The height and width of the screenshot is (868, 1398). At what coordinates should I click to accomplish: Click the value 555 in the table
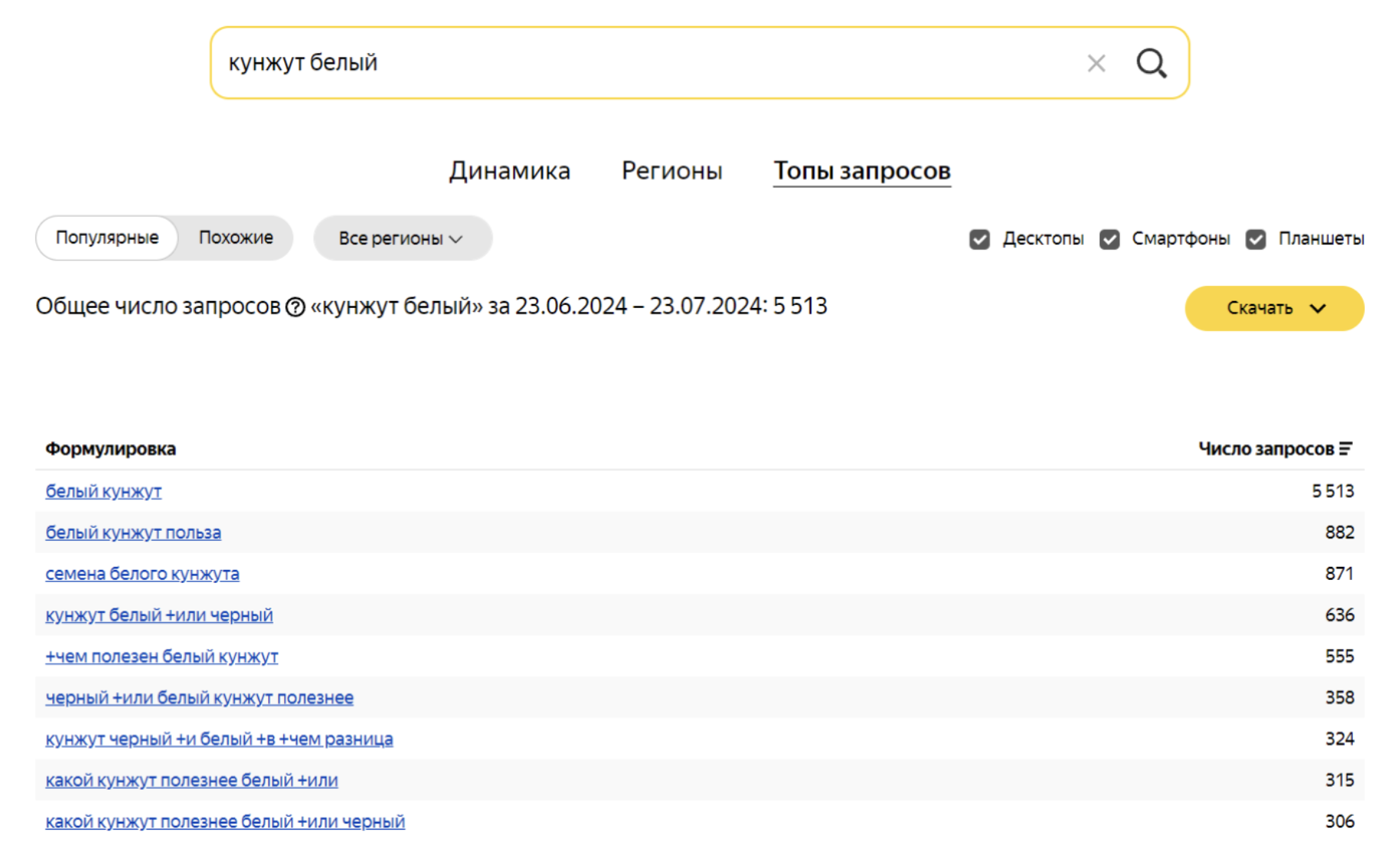[1340, 657]
